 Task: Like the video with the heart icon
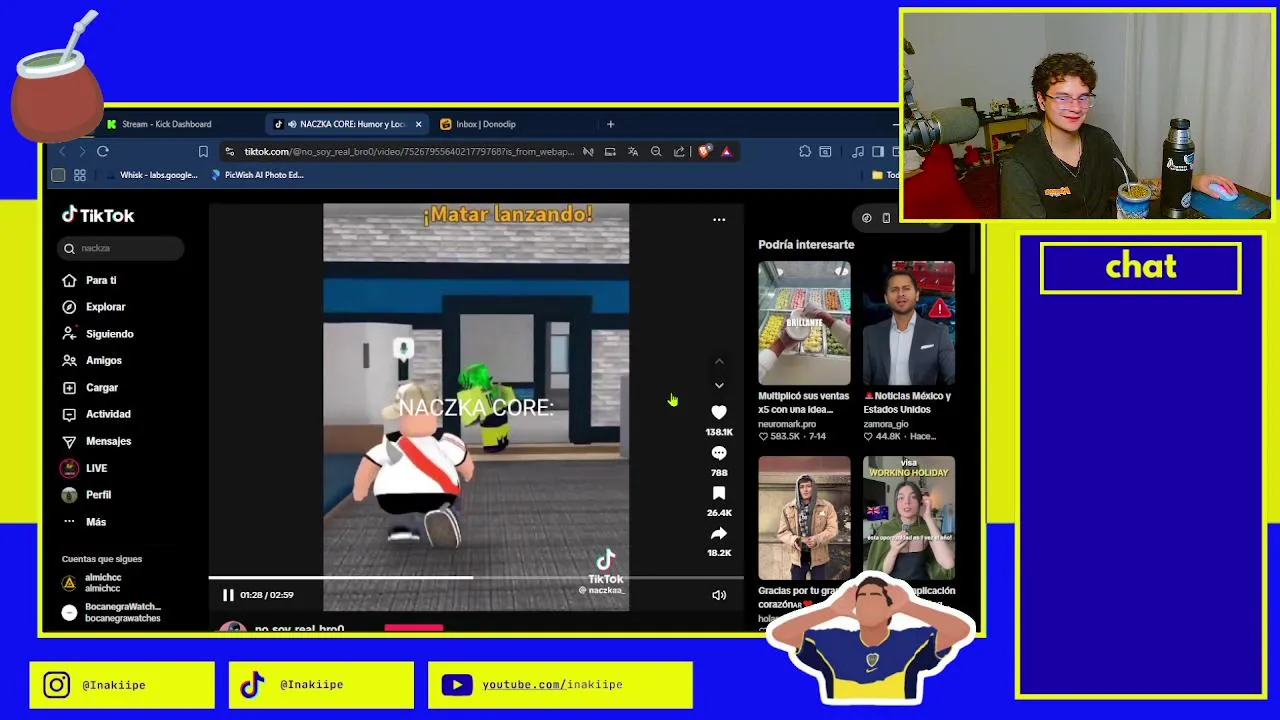[719, 412]
